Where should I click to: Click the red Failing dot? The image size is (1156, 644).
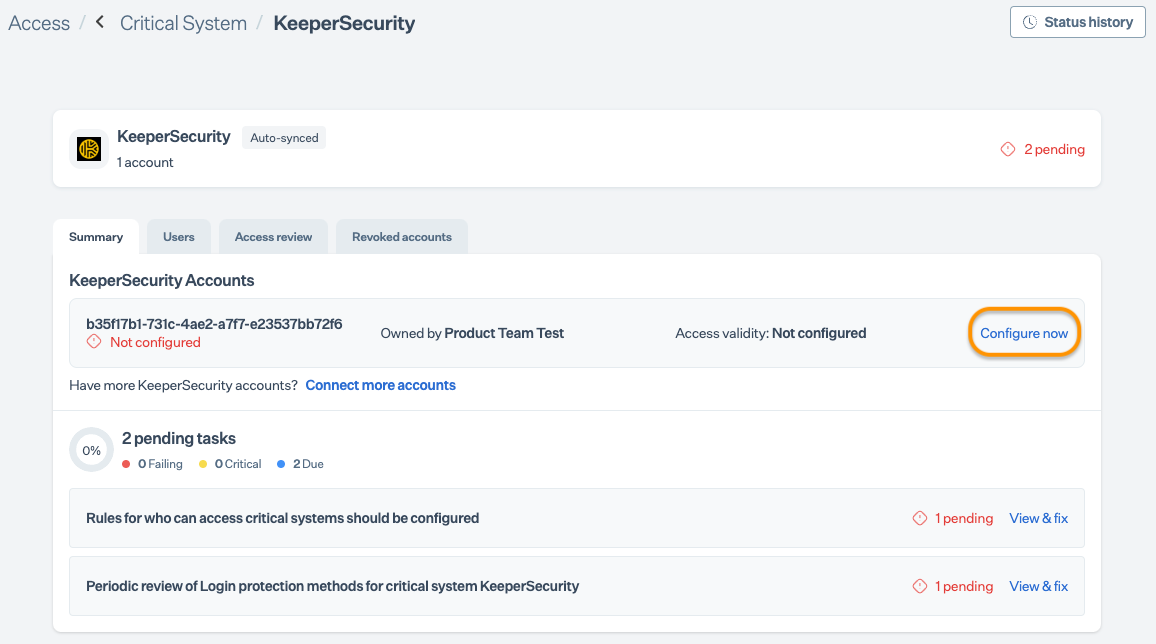[126, 463]
